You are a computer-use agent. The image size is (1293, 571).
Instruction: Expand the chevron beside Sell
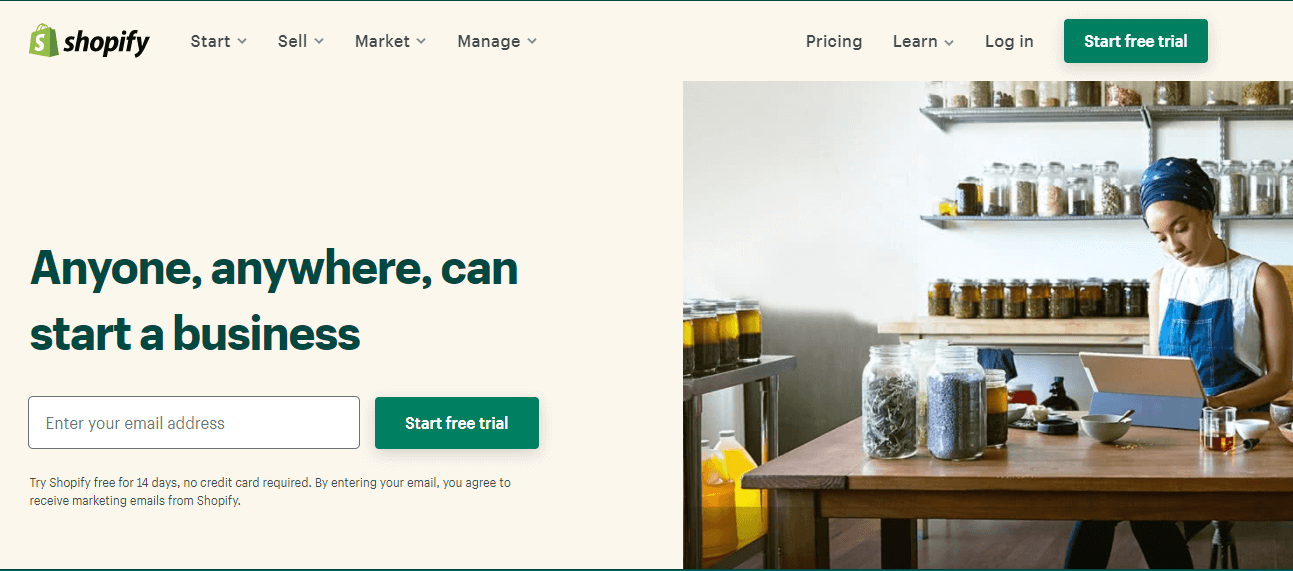319,41
